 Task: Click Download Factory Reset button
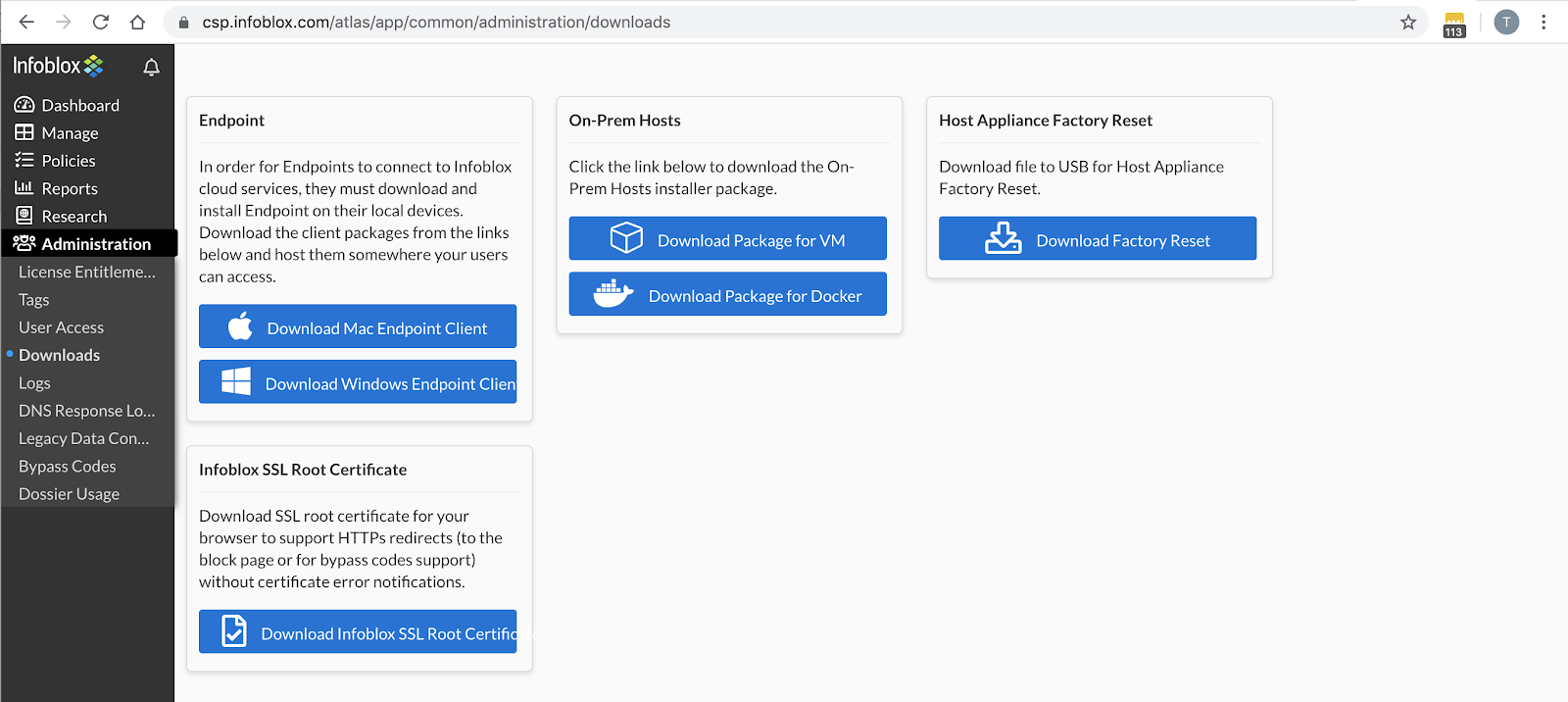[1097, 239]
